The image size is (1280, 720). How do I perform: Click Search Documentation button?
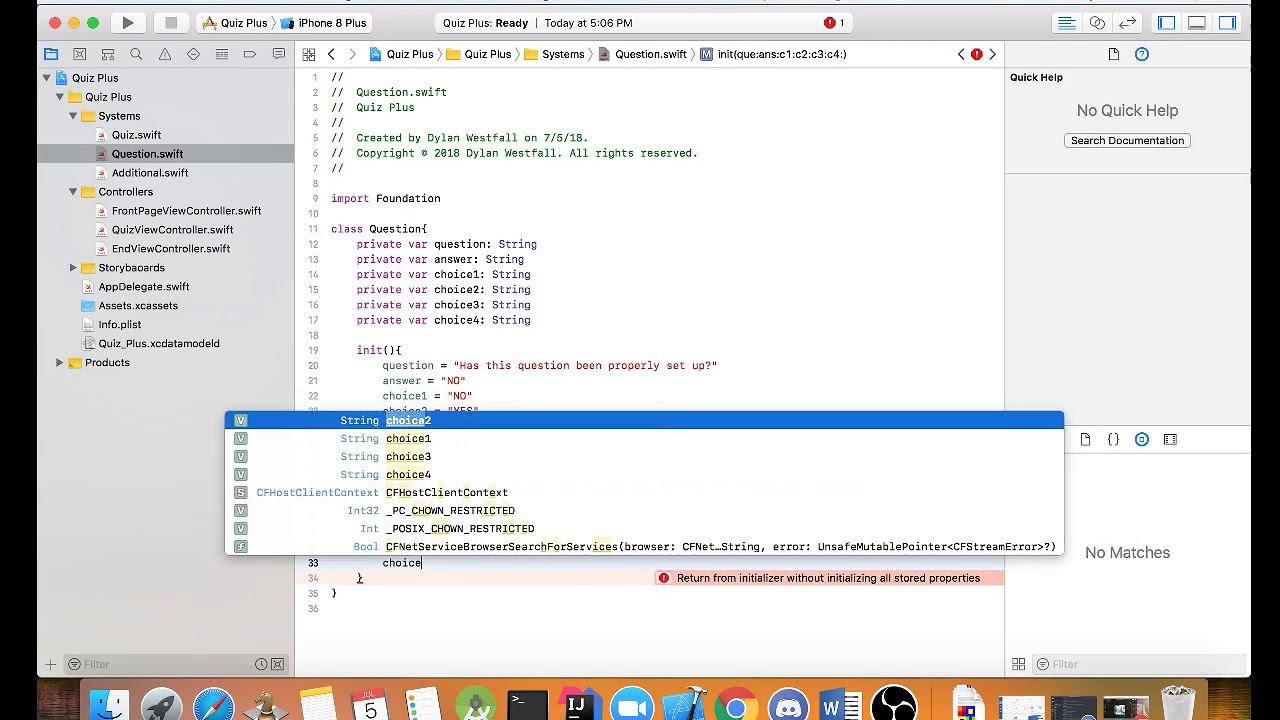click(x=1127, y=140)
